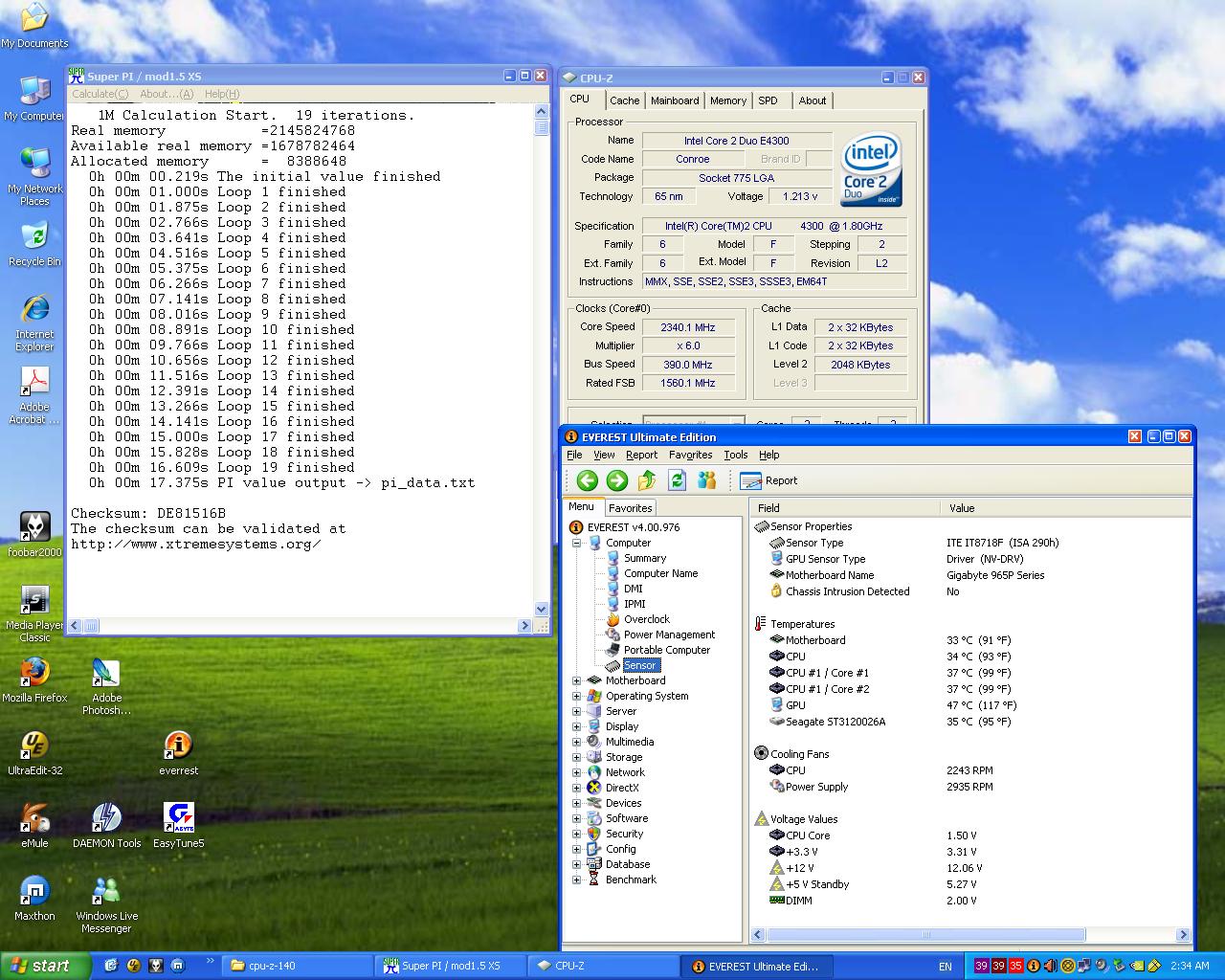This screenshot has height=980, width=1225.
Task: Expand the Display tree node
Action: 577,726
